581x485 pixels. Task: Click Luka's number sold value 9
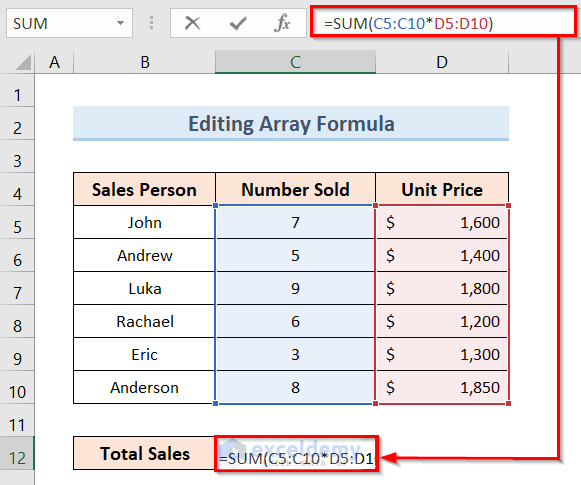click(295, 288)
